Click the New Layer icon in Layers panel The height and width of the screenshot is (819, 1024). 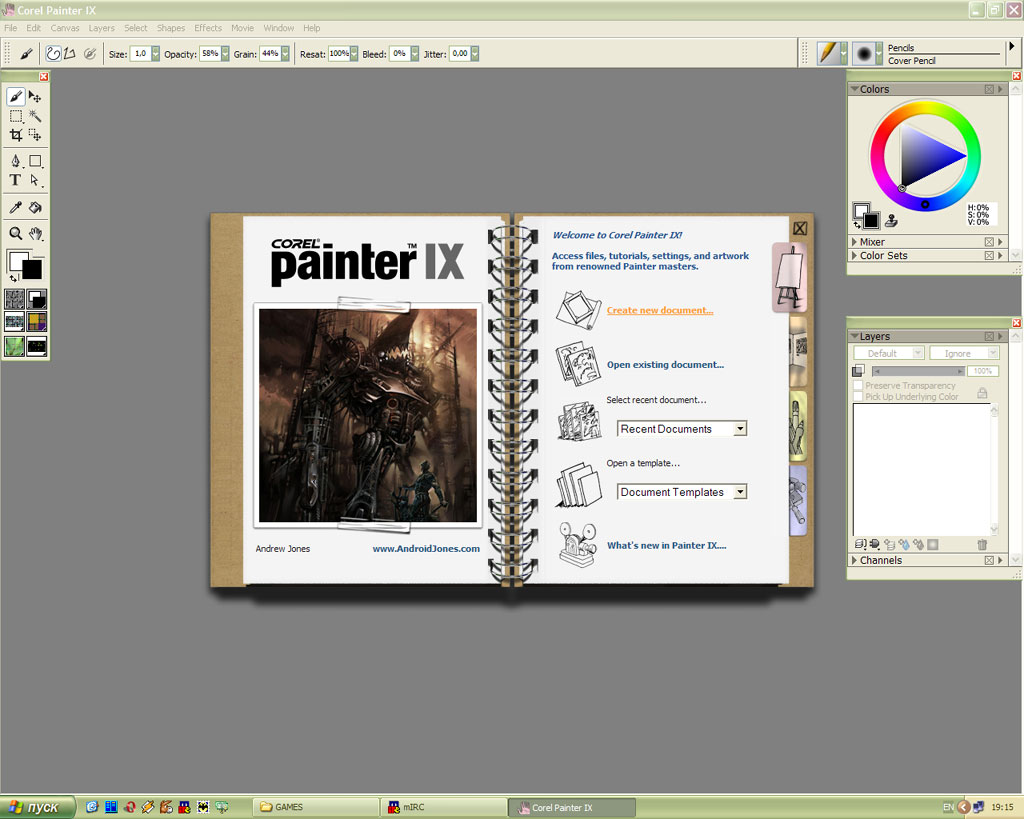pos(889,544)
